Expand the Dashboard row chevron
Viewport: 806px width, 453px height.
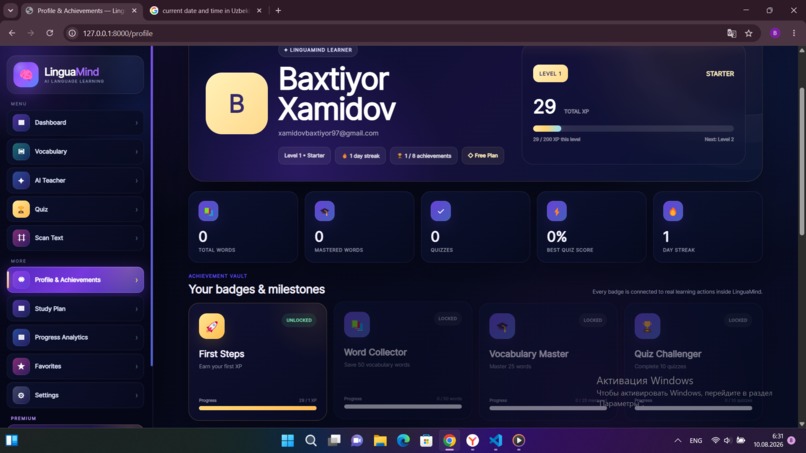(x=136, y=123)
